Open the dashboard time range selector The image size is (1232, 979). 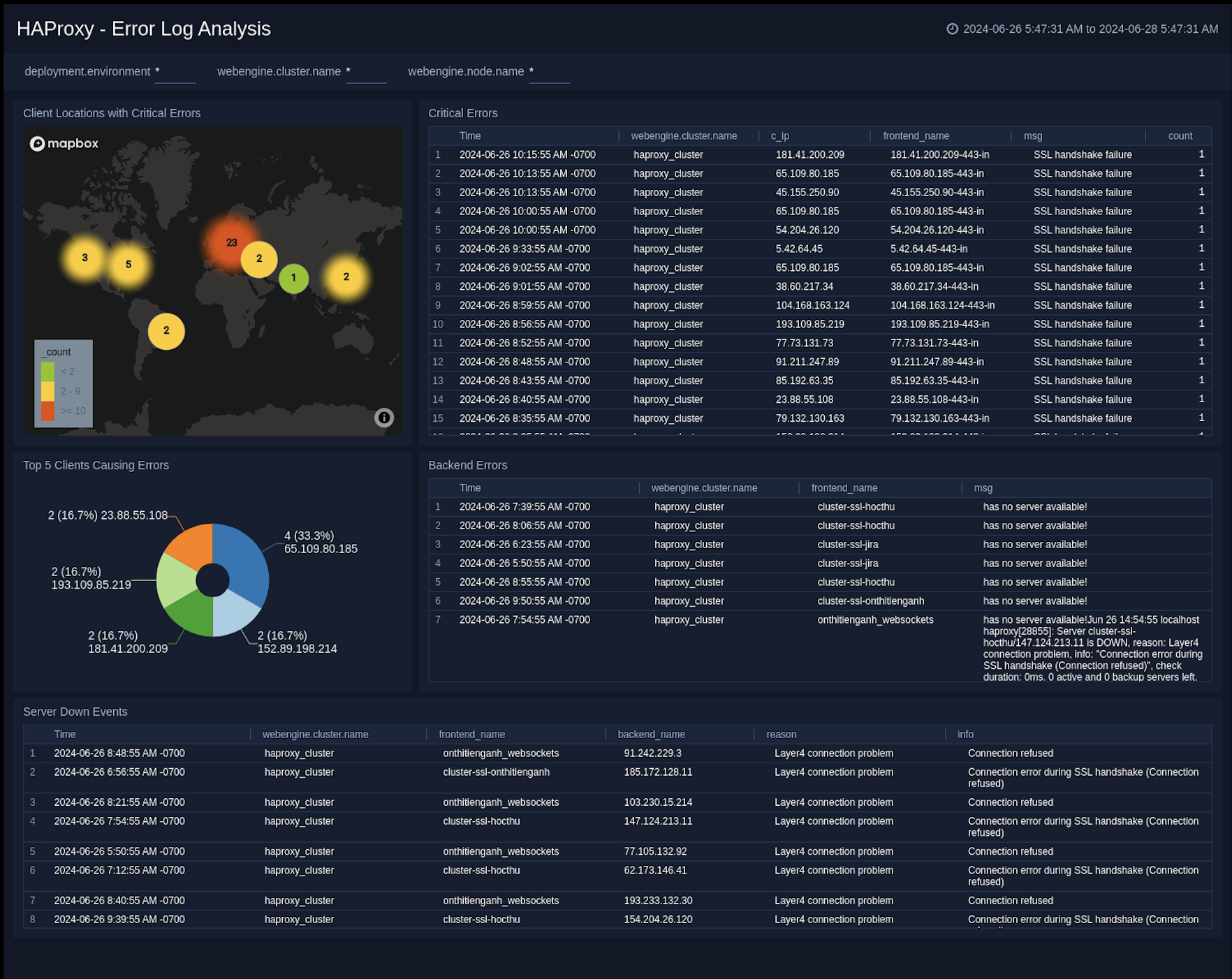pos(1083,29)
